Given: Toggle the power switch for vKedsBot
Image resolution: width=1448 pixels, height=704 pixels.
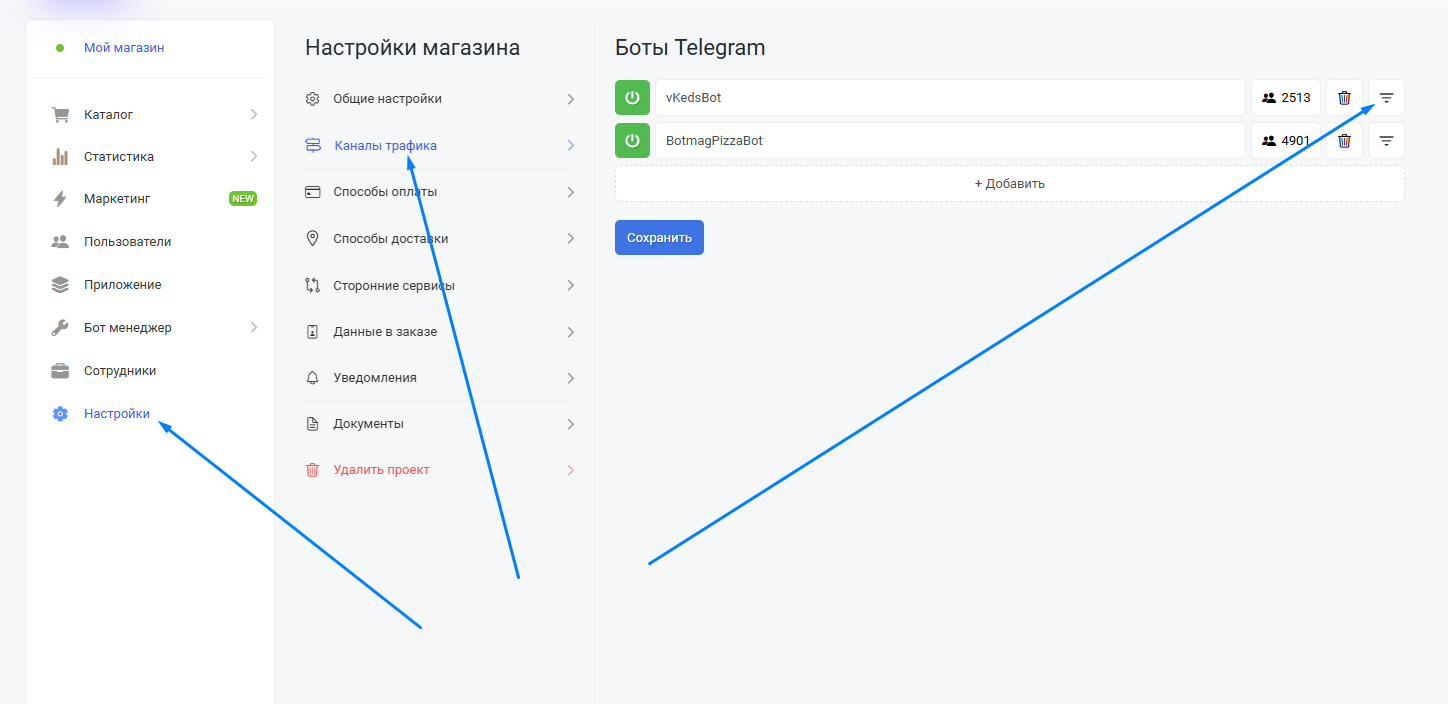Looking at the screenshot, I should (x=632, y=98).
